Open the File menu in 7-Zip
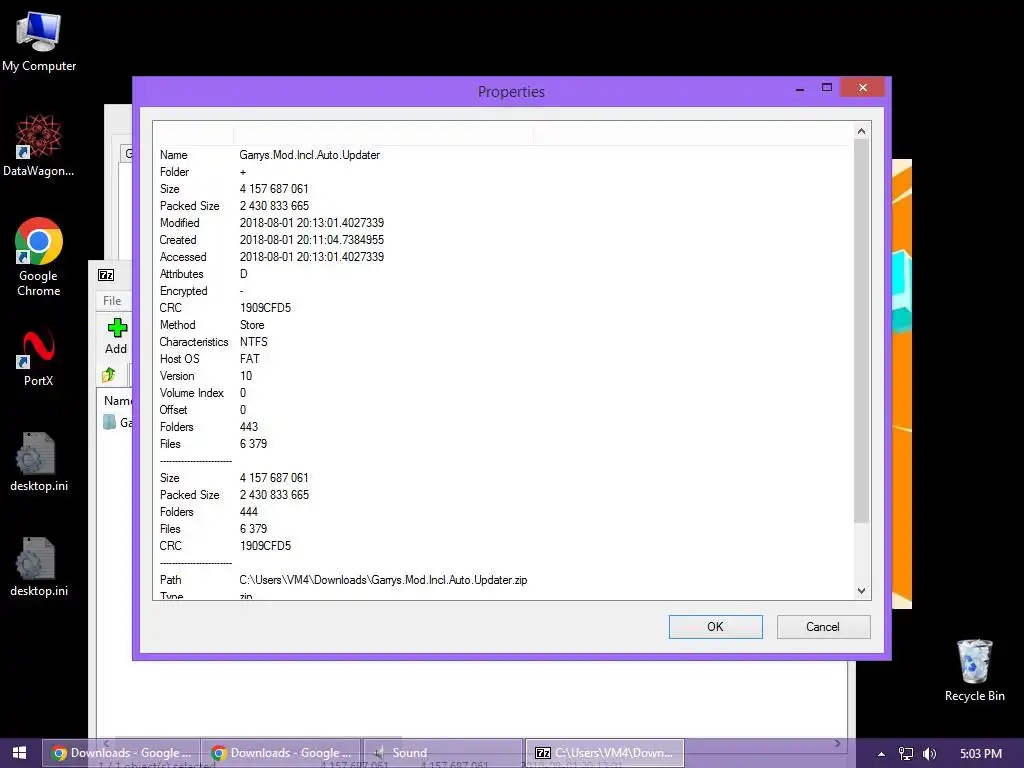 pos(112,300)
